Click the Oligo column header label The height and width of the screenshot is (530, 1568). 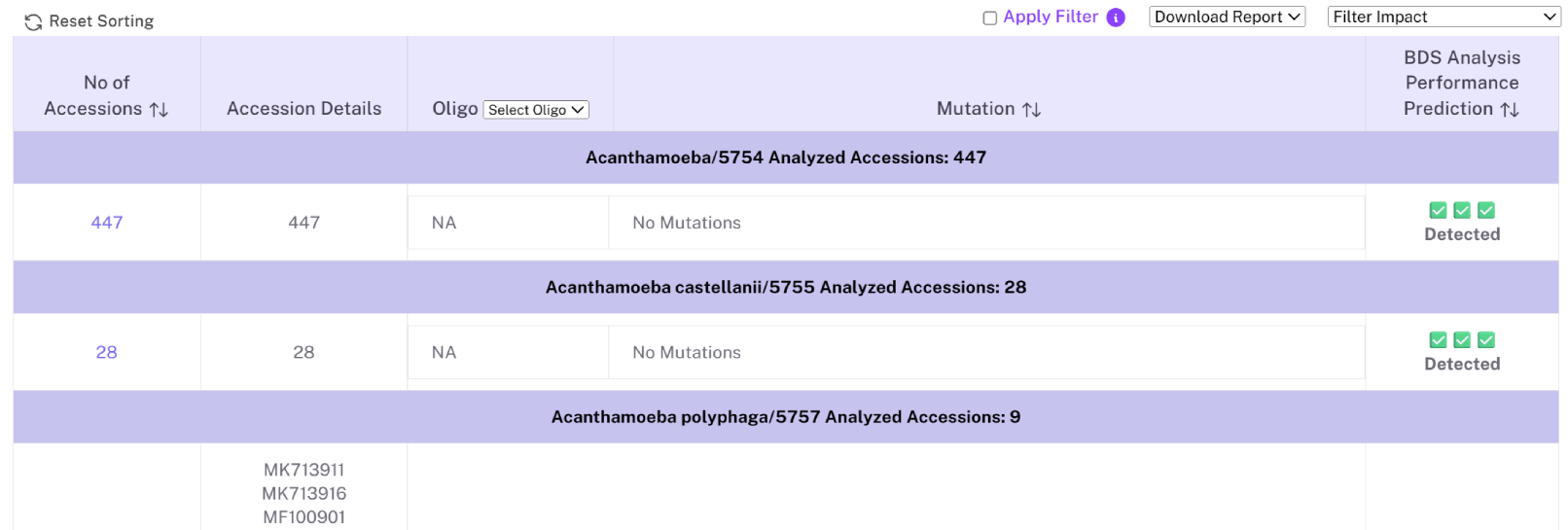pyautogui.click(x=454, y=109)
